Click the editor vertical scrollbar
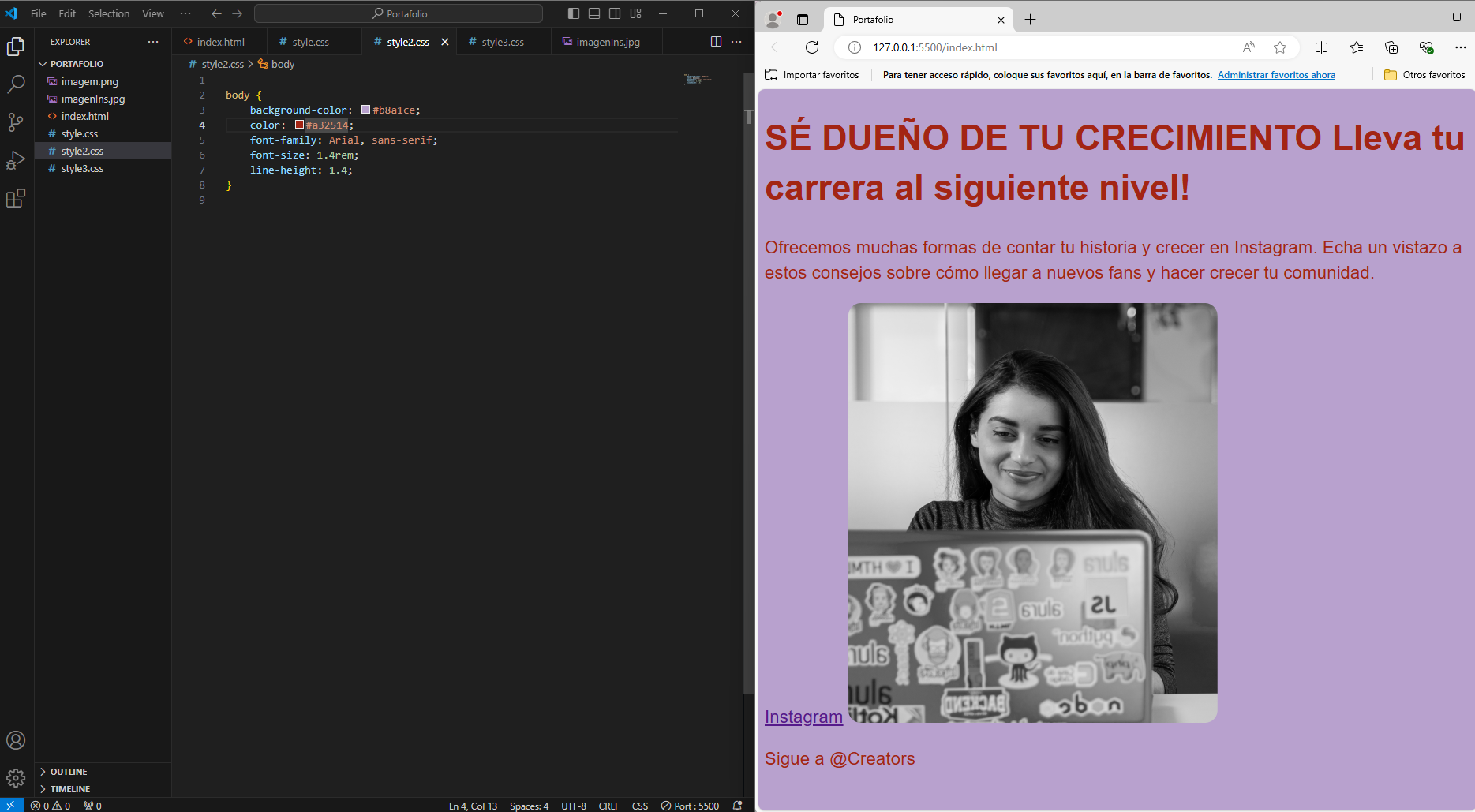 pyautogui.click(x=748, y=383)
